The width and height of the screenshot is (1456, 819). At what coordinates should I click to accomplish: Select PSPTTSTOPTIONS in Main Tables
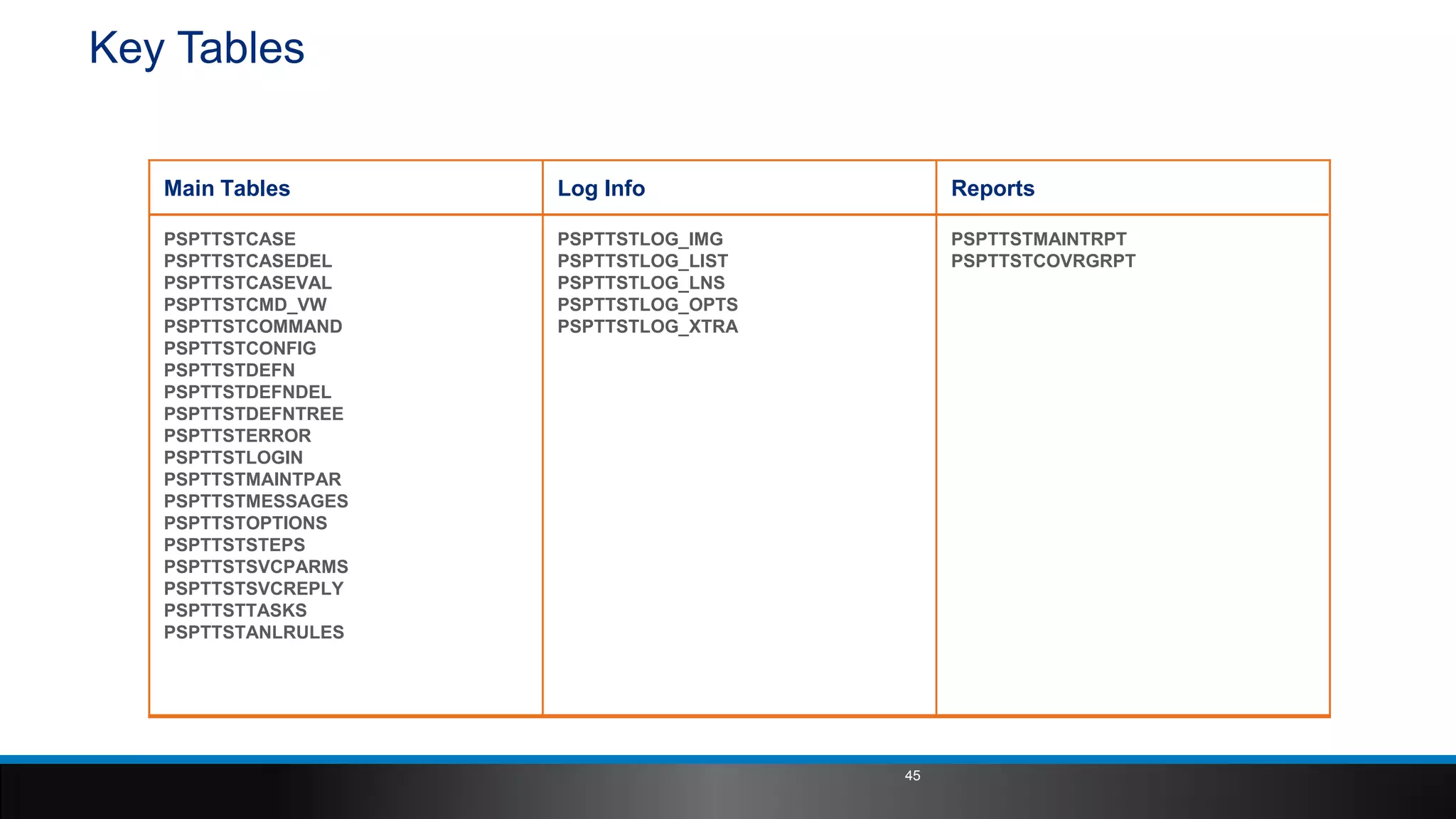(x=245, y=523)
